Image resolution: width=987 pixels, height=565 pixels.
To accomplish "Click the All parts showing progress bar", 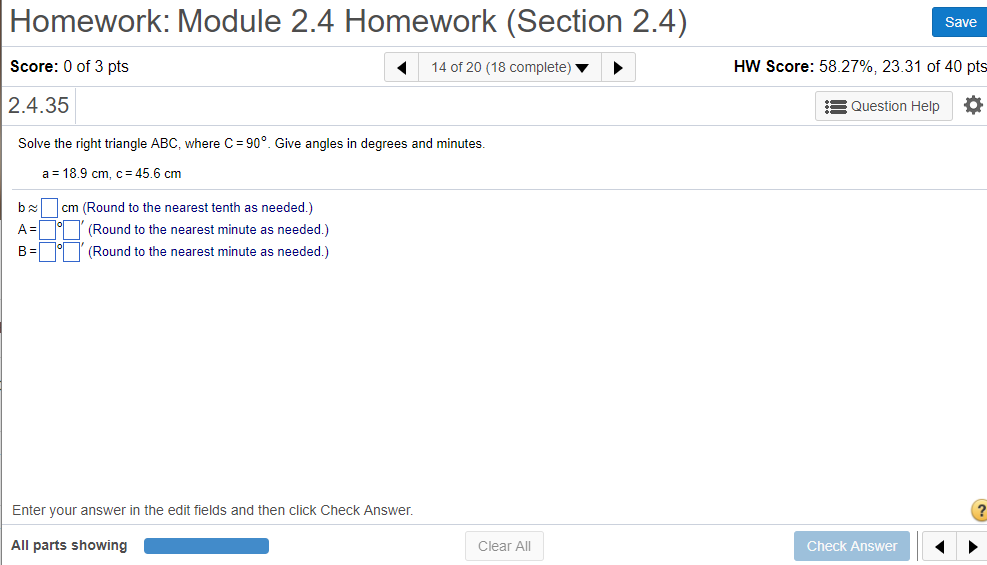I will coord(206,546).
